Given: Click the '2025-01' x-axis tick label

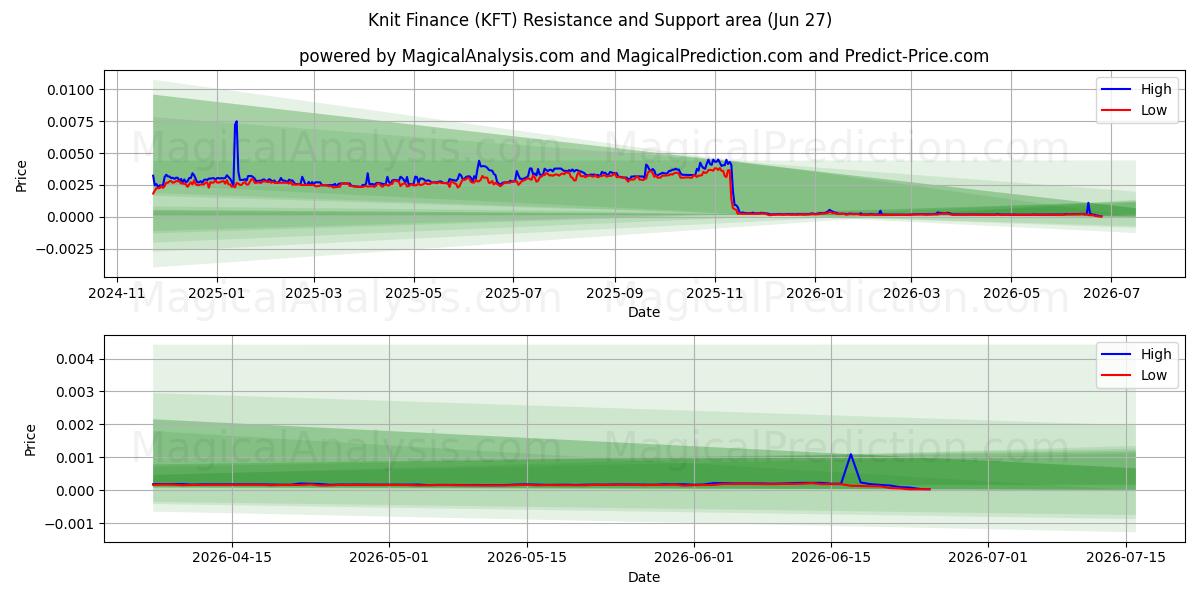Looking at the screenshot, I should pos(216,293).
